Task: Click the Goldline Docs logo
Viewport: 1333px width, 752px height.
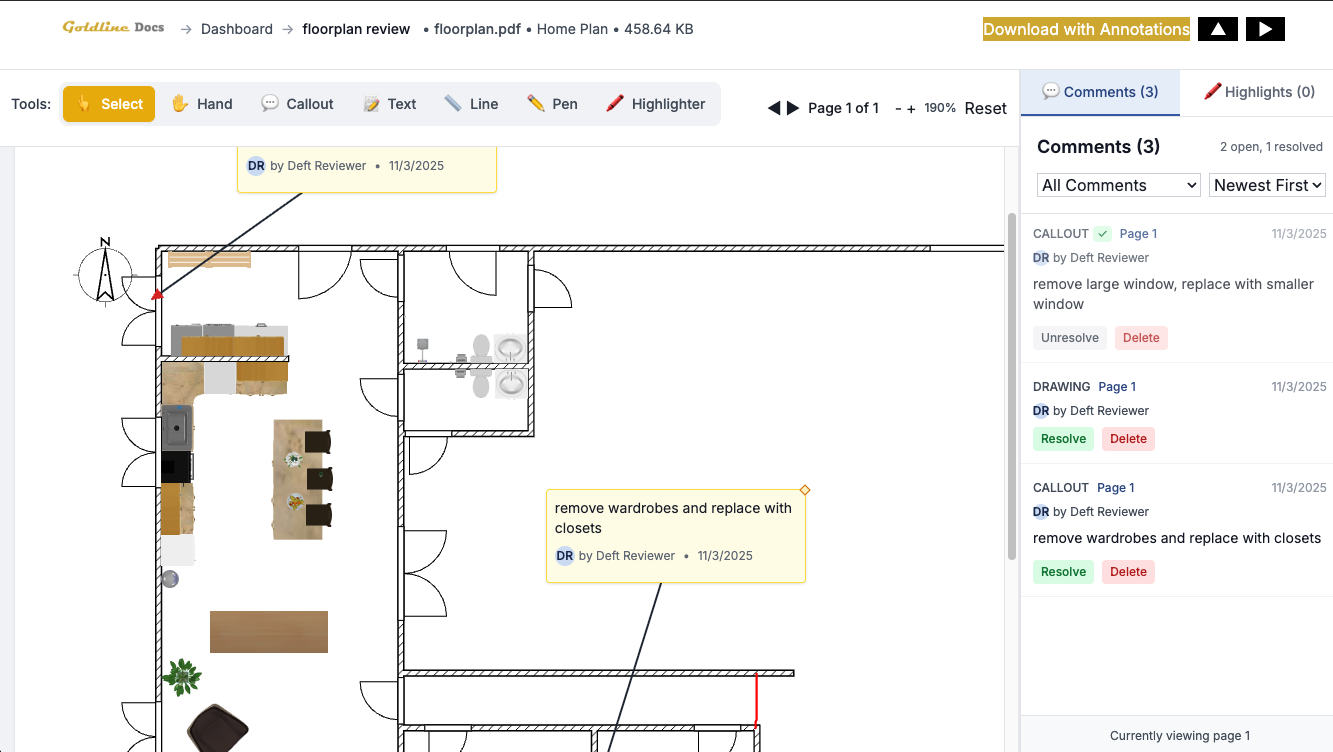Action: (x=112, y=28)
